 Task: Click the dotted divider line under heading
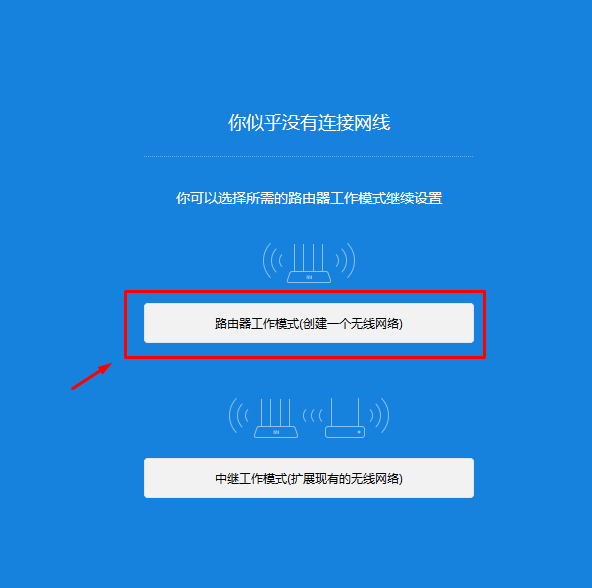pyautogui.click(x=308, y=156)
